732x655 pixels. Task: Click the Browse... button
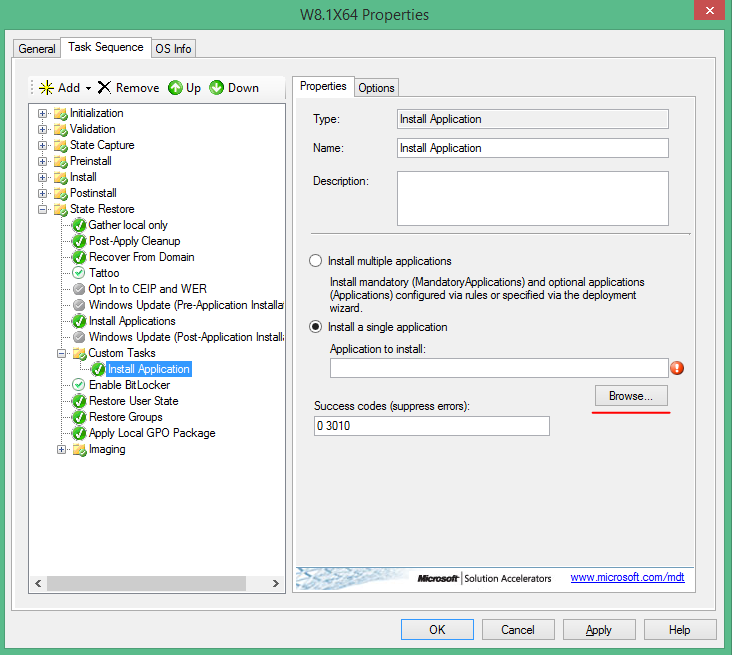tap(631, 396)
